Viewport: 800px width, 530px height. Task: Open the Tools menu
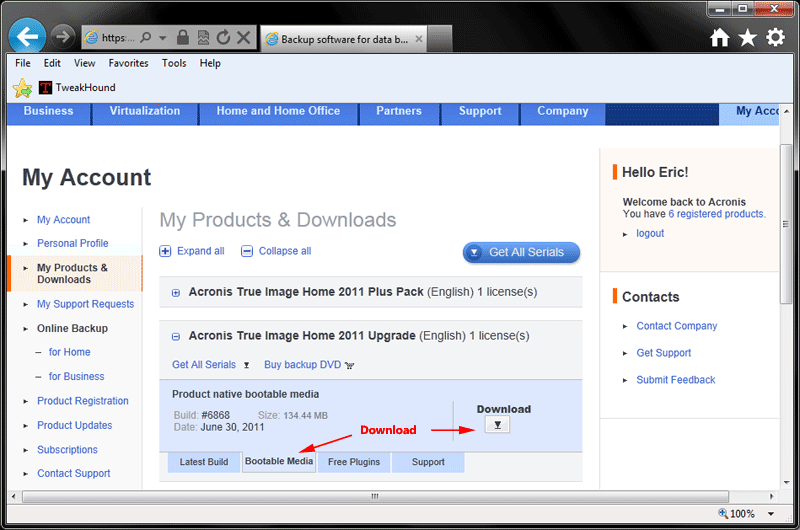174,63
